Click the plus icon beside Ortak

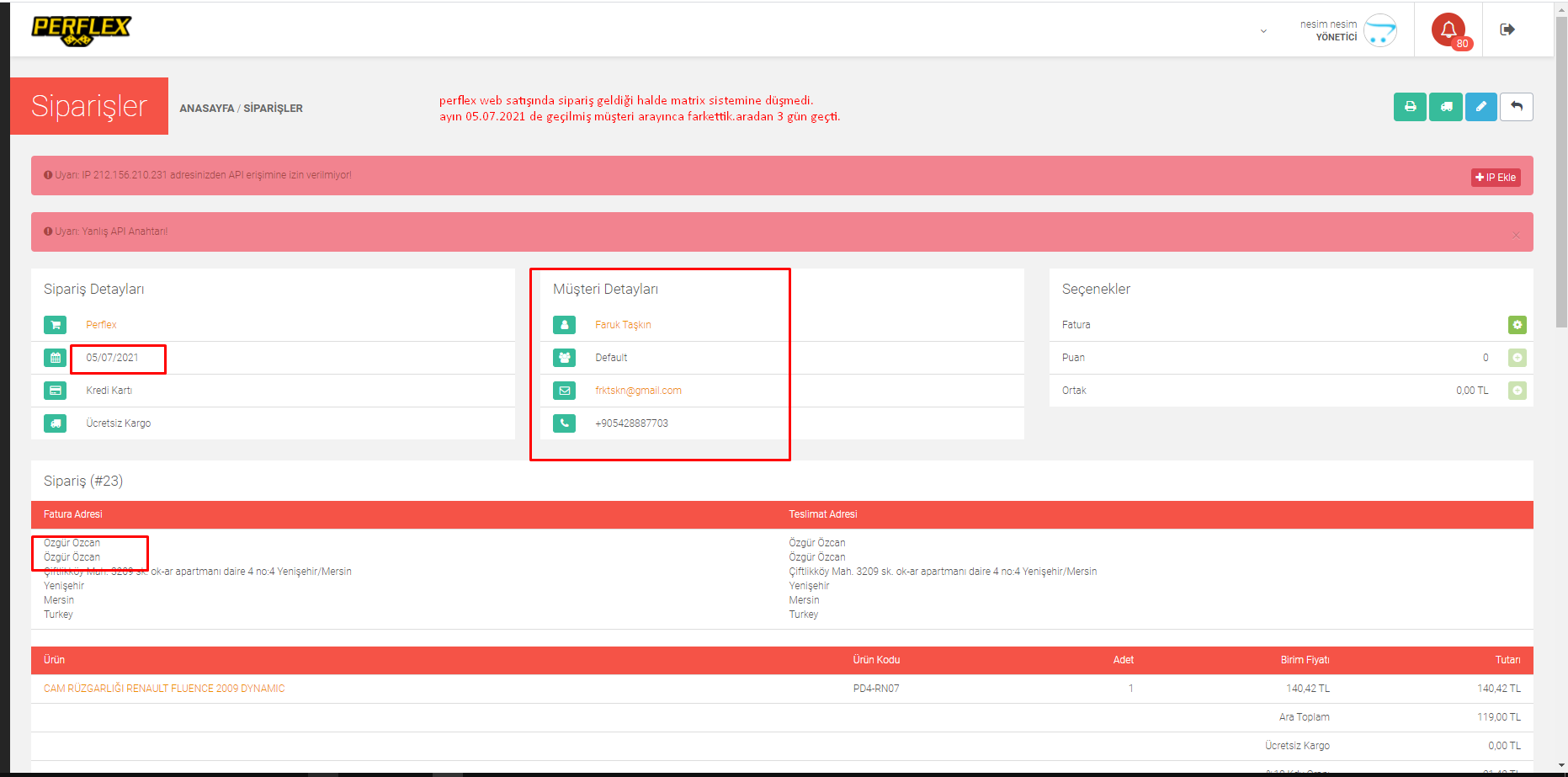tap(1517, 391)
